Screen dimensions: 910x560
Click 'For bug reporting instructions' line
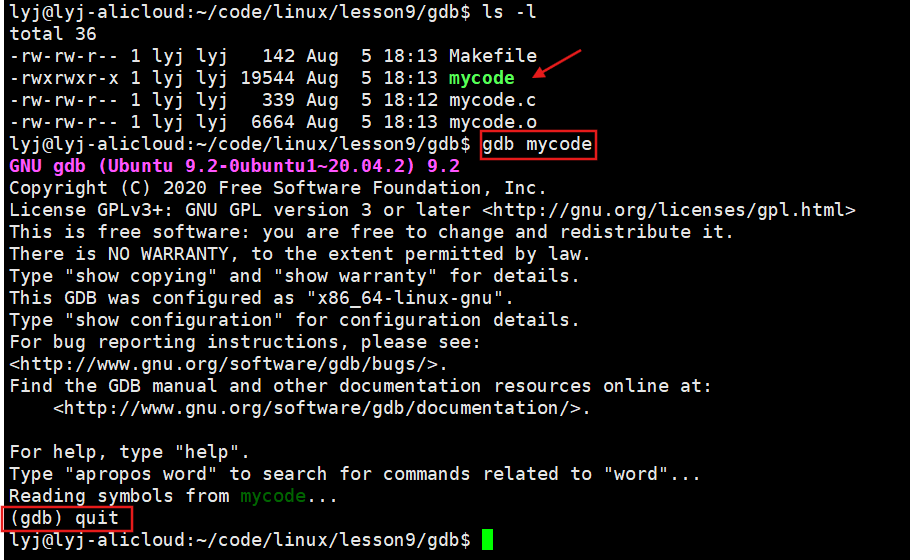(x=245, y=342)
